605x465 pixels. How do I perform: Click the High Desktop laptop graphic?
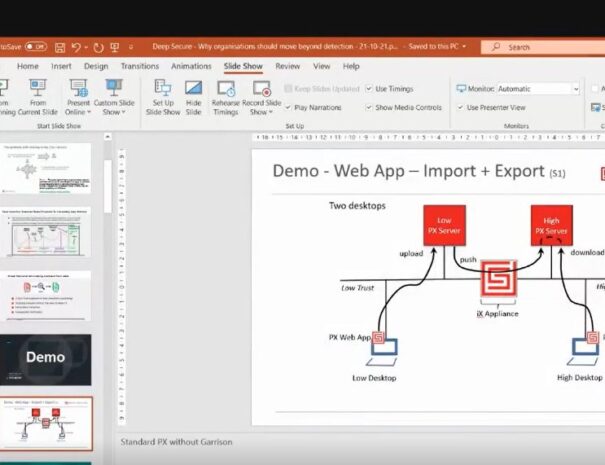(x=584, y=352)
